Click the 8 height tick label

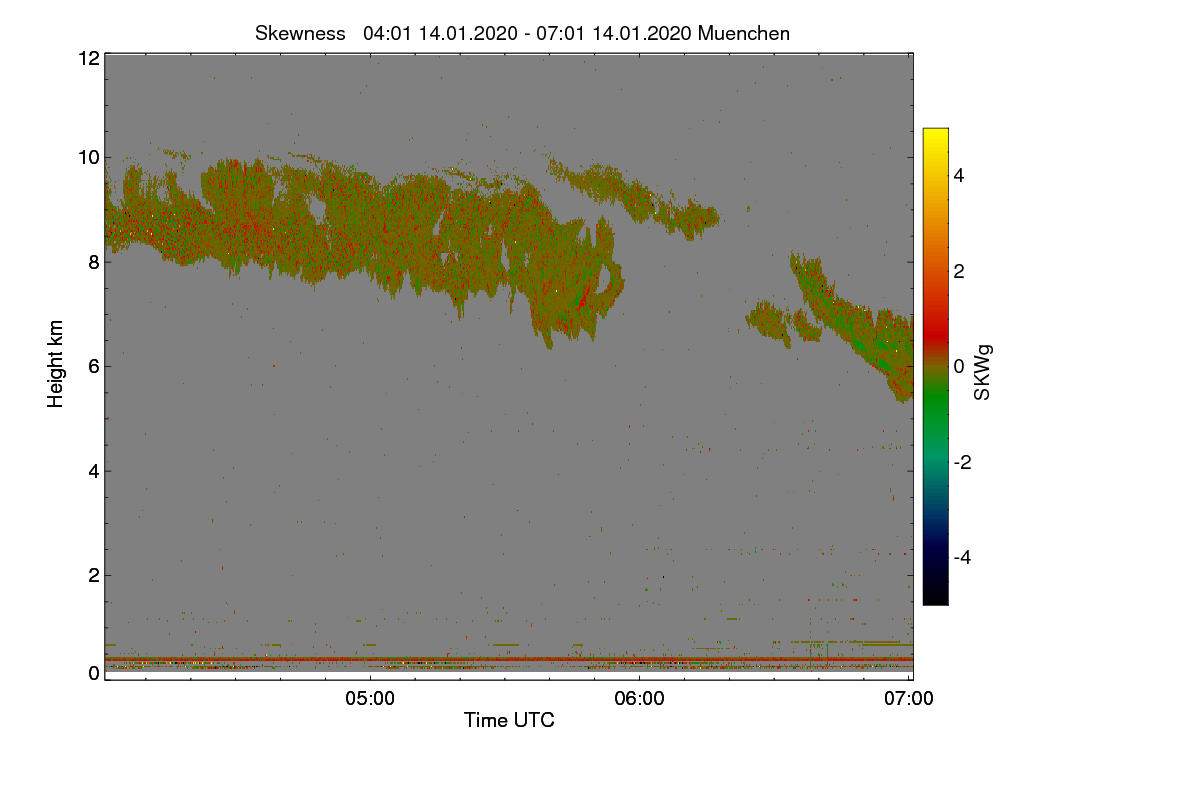(x=94, y=262)
